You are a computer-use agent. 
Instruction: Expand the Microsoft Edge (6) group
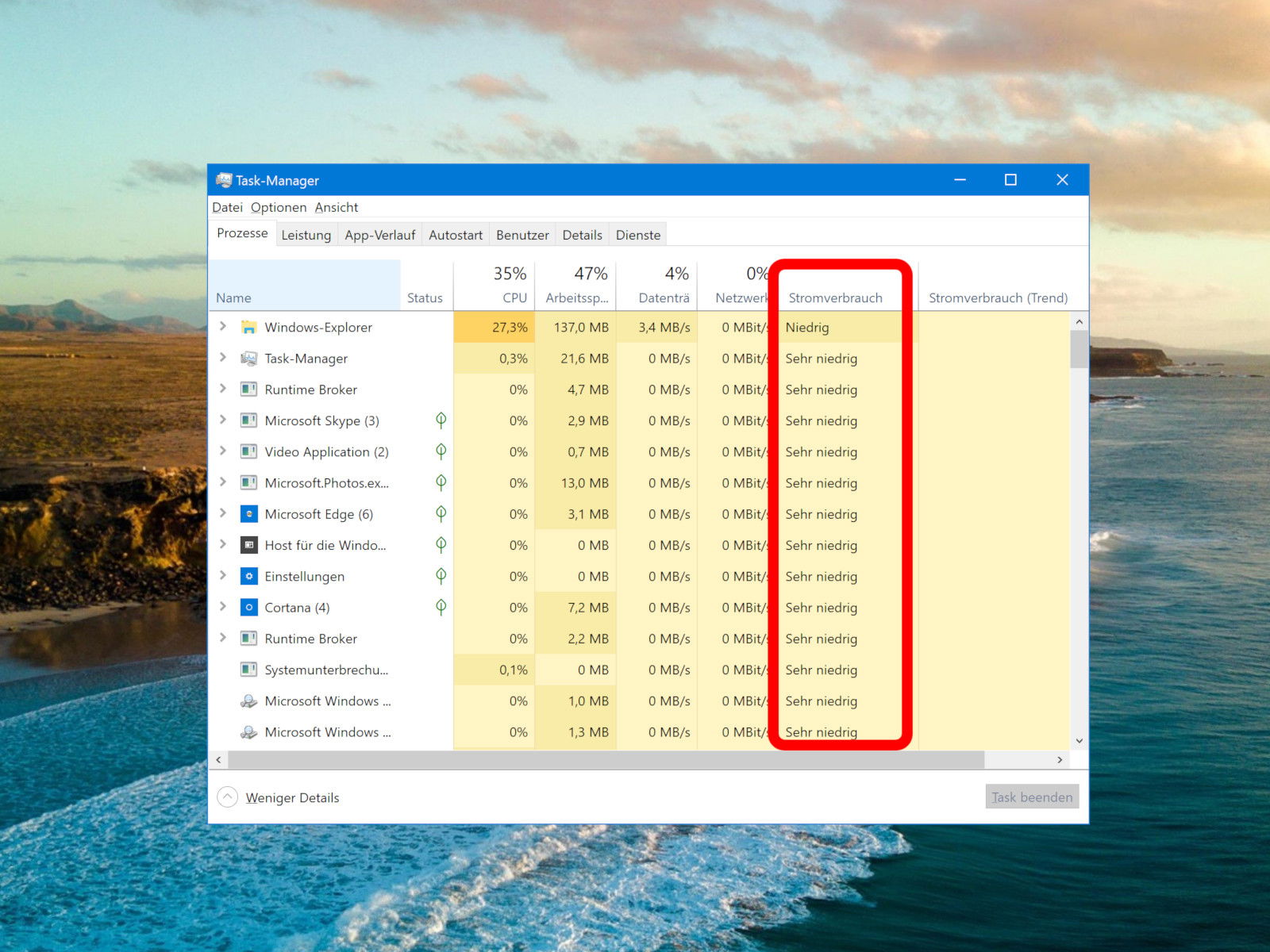click(x=223, y=513)
